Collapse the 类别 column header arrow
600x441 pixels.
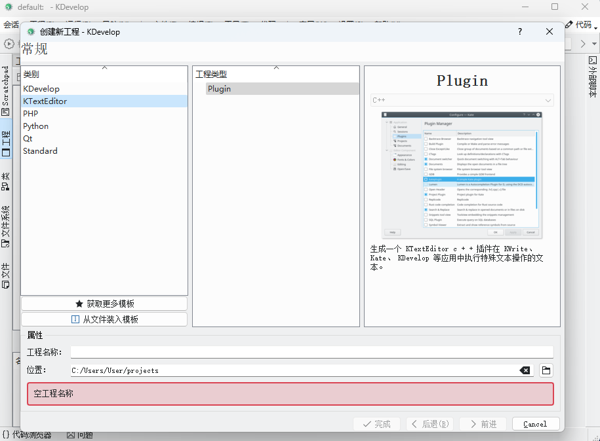tap(104, 68)
